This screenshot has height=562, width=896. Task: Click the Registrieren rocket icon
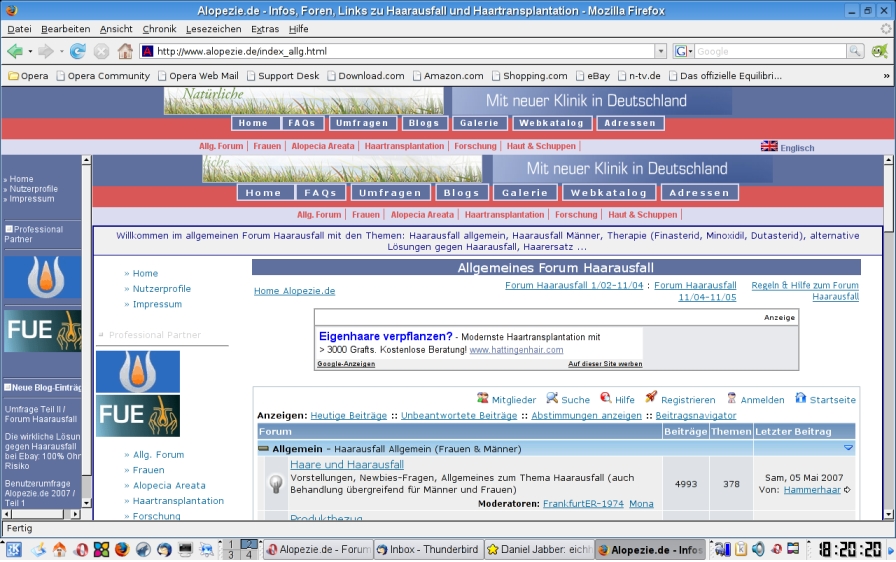pyautogui.click(x=651, y=398)
